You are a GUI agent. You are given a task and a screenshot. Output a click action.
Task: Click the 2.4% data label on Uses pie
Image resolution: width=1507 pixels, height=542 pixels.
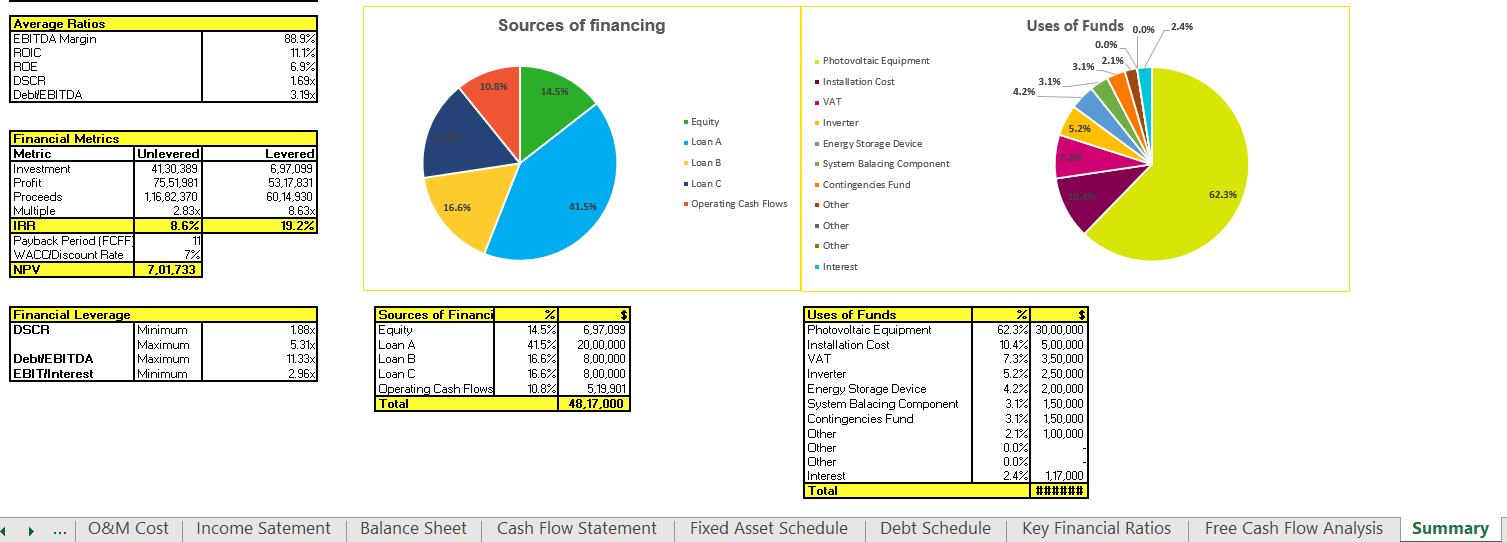coord(1181,27)
